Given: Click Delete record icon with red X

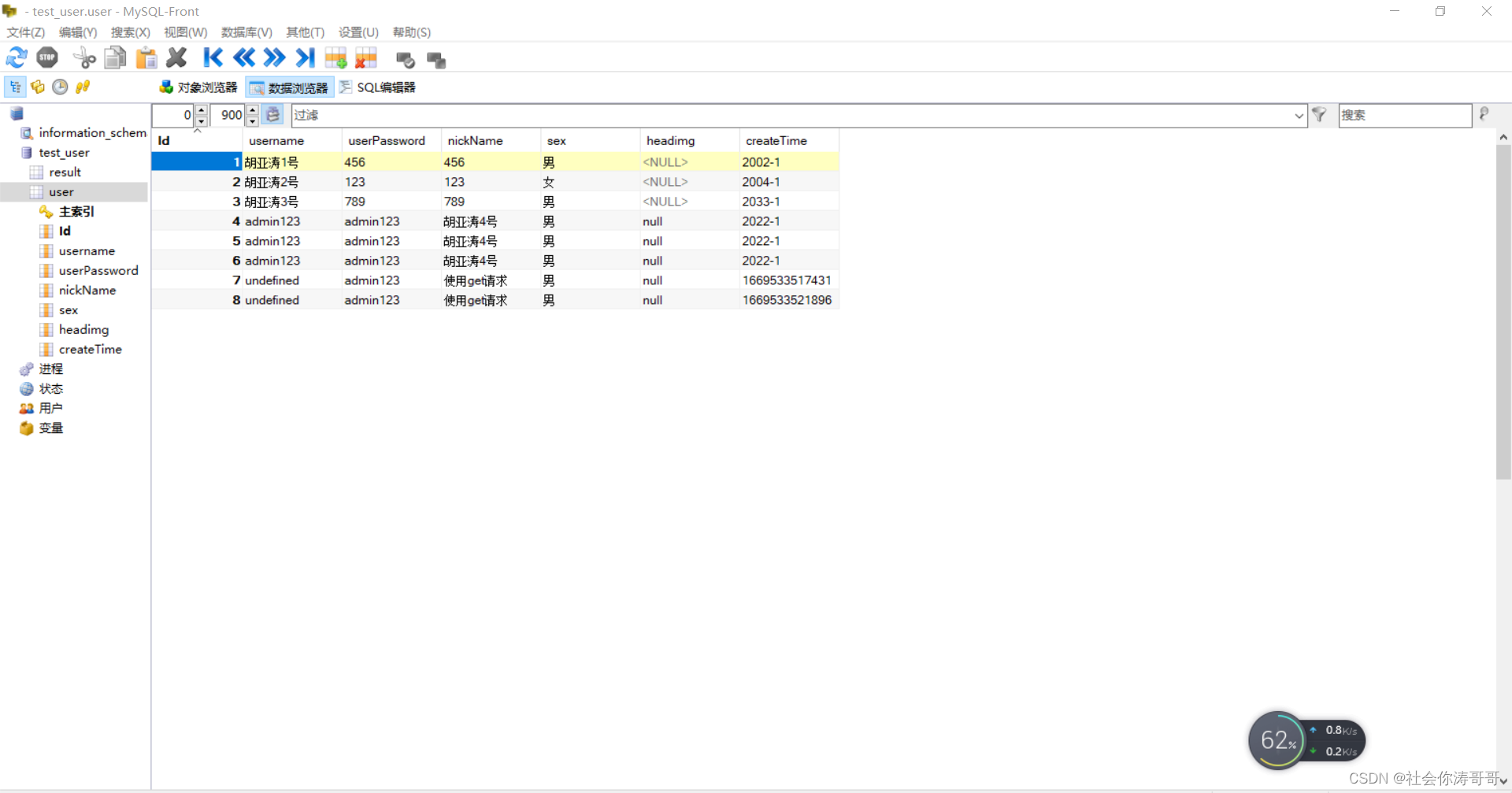Looking at the screenshot, I should tap(366, 57).
